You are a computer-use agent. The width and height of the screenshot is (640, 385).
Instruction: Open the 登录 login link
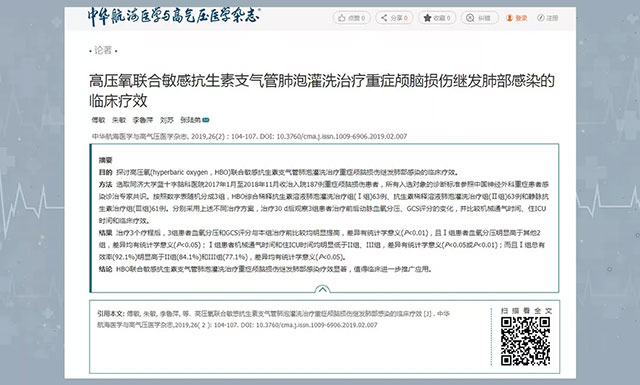[x=521, y=18]
